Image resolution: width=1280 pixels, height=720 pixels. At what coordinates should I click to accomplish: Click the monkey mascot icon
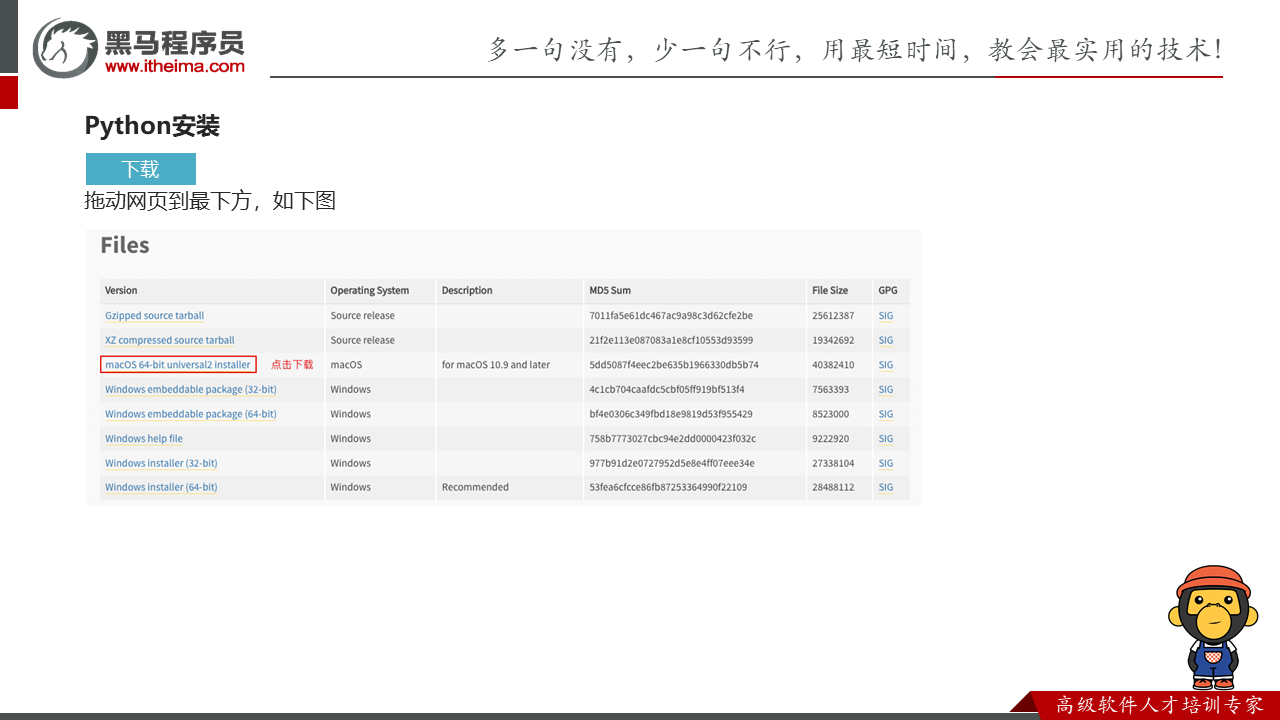(1211, 627)
